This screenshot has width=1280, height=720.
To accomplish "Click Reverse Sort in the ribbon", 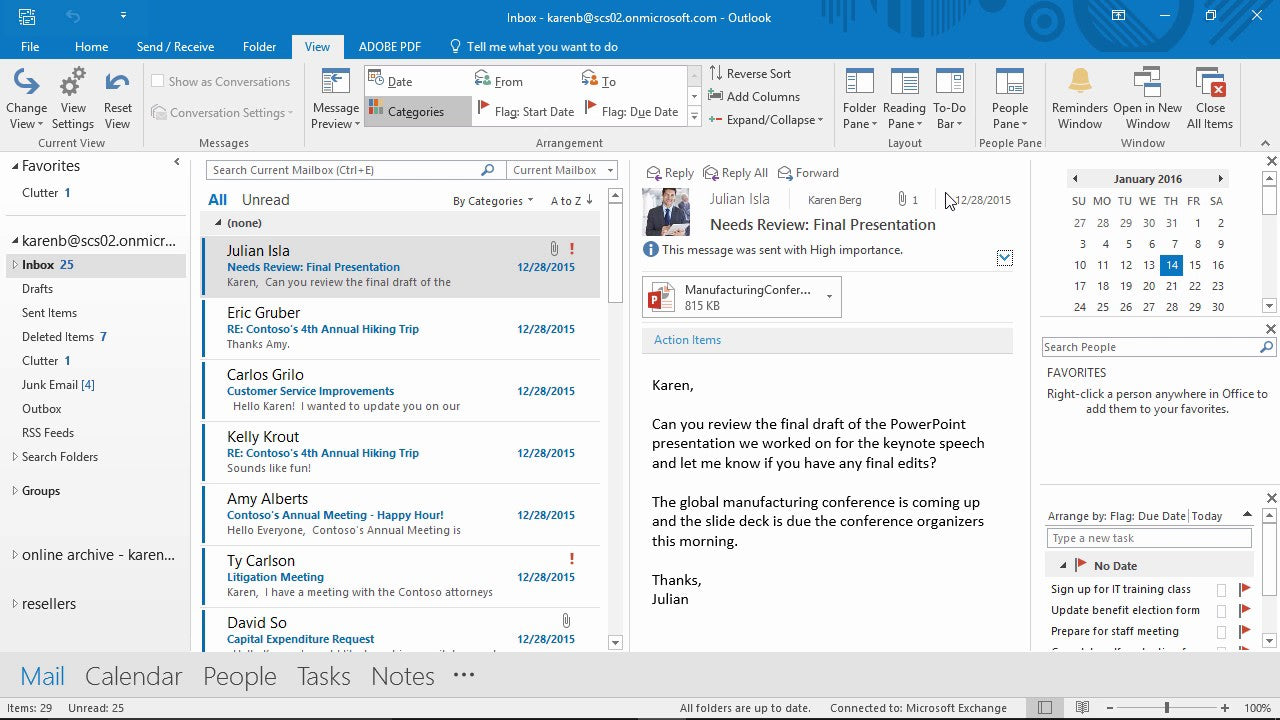I will point(751,73).
